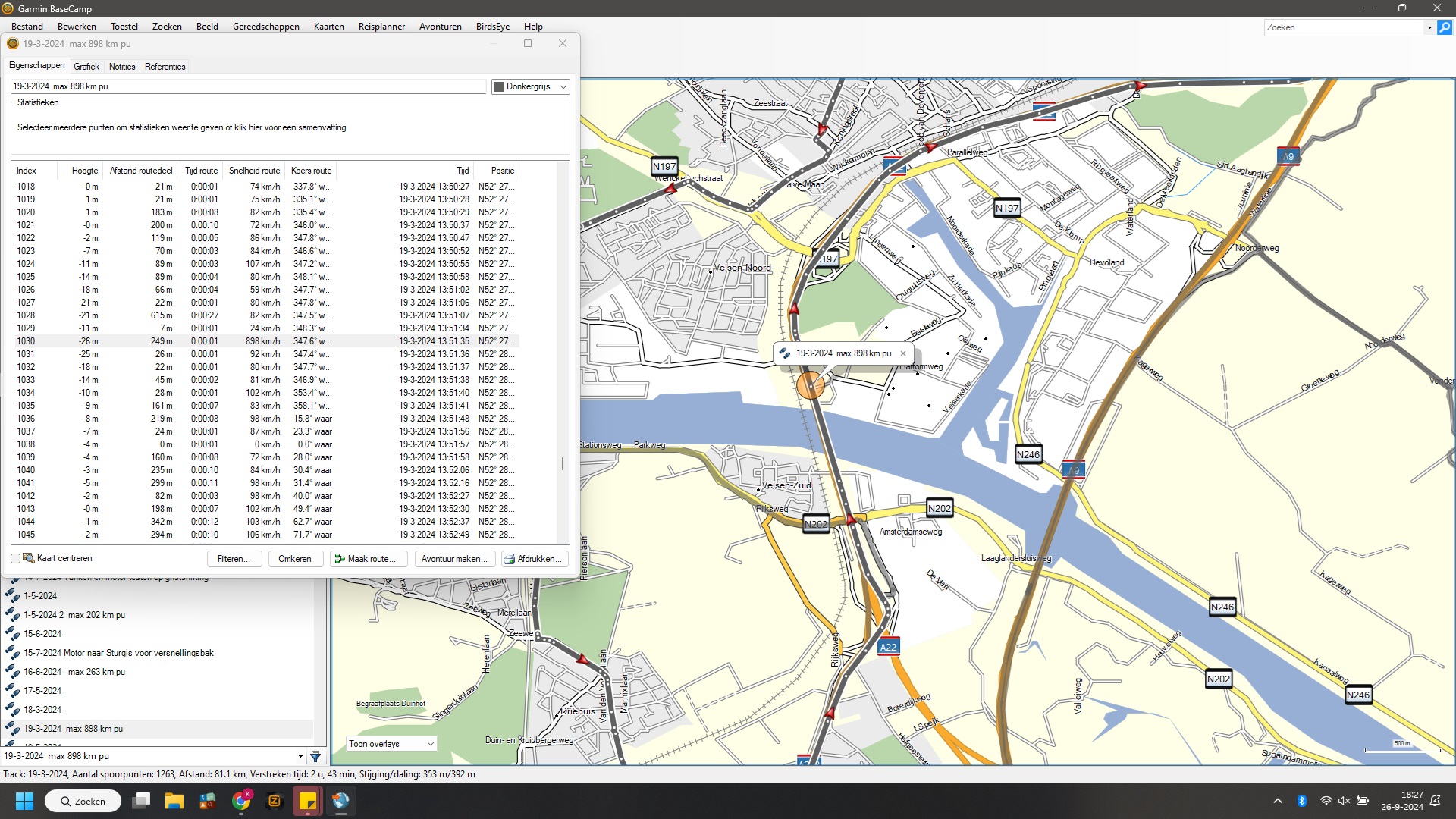Click the track icon beside 18-3-2024
The image size is (1456, 819).
(x=12, y=710)
